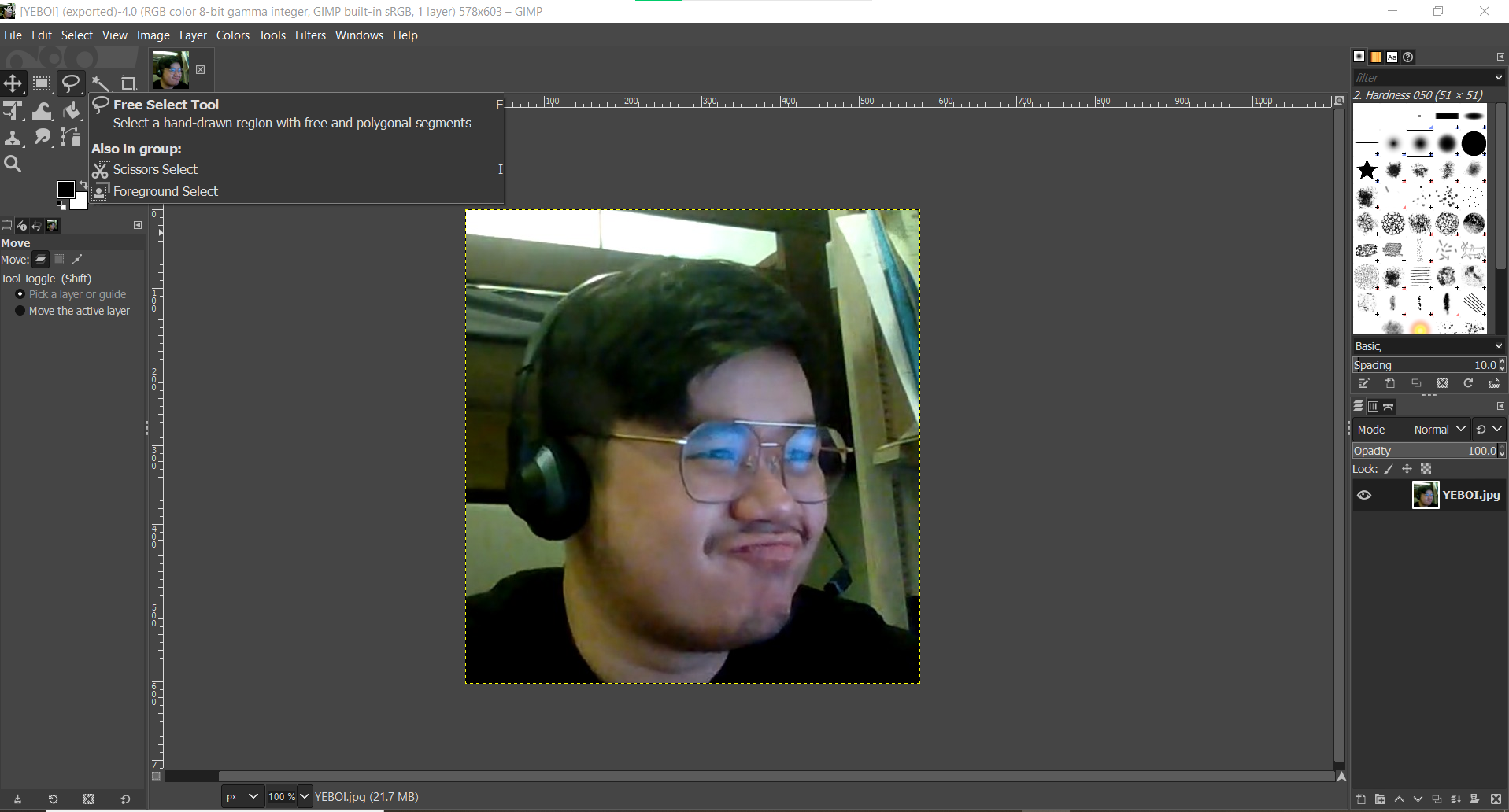This screenshot has height=812, width=1509.
Task: Open brush as image icon
Action: pos(1494,383)
